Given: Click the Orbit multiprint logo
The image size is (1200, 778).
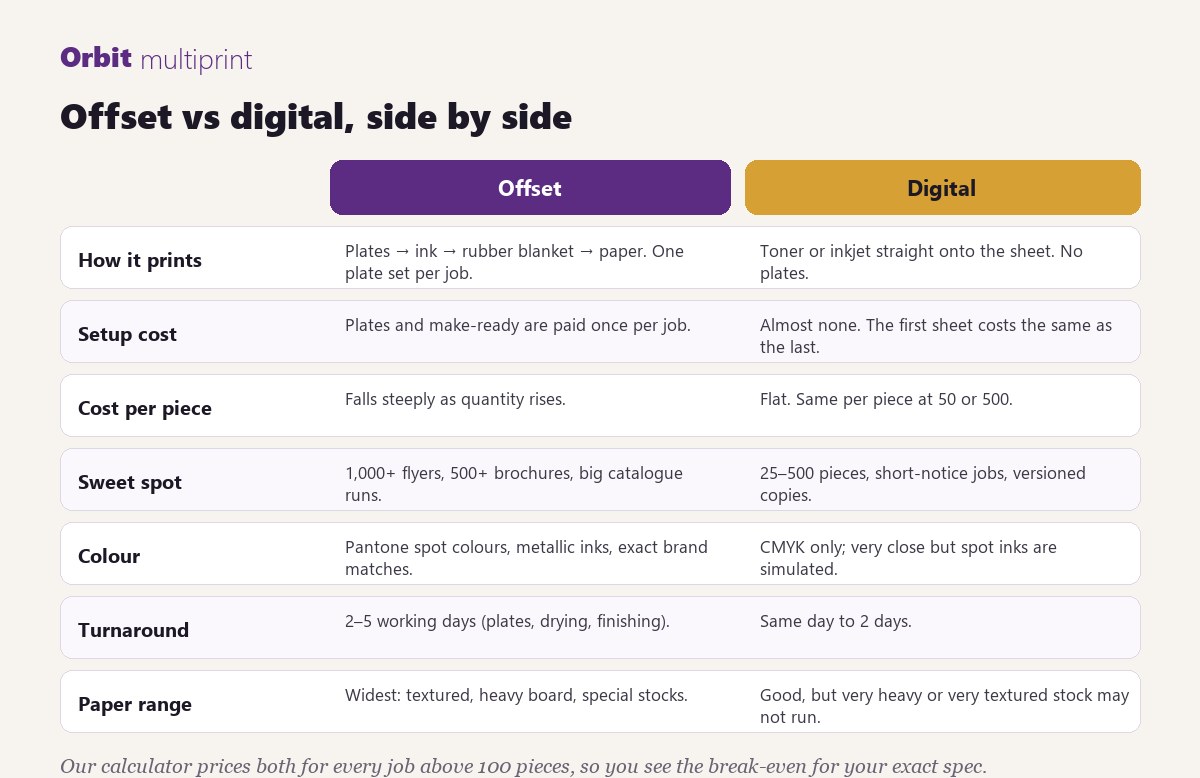Looking at the screenshot, I should tap(156, 59).
